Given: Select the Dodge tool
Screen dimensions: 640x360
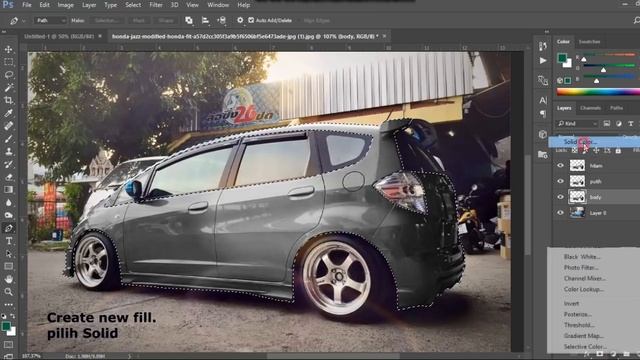Looking at the screenshot, I should click(x=9, y=215).
